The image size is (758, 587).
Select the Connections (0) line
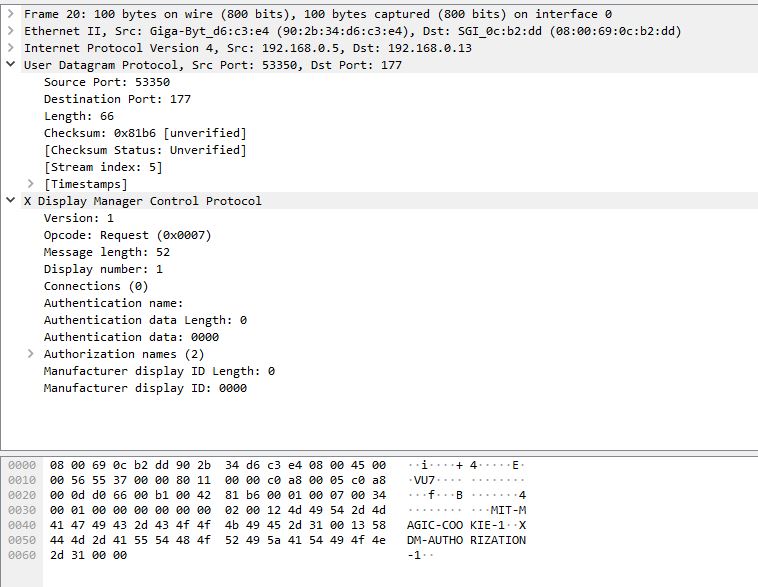pyautogui.click(x=96, y=286)
